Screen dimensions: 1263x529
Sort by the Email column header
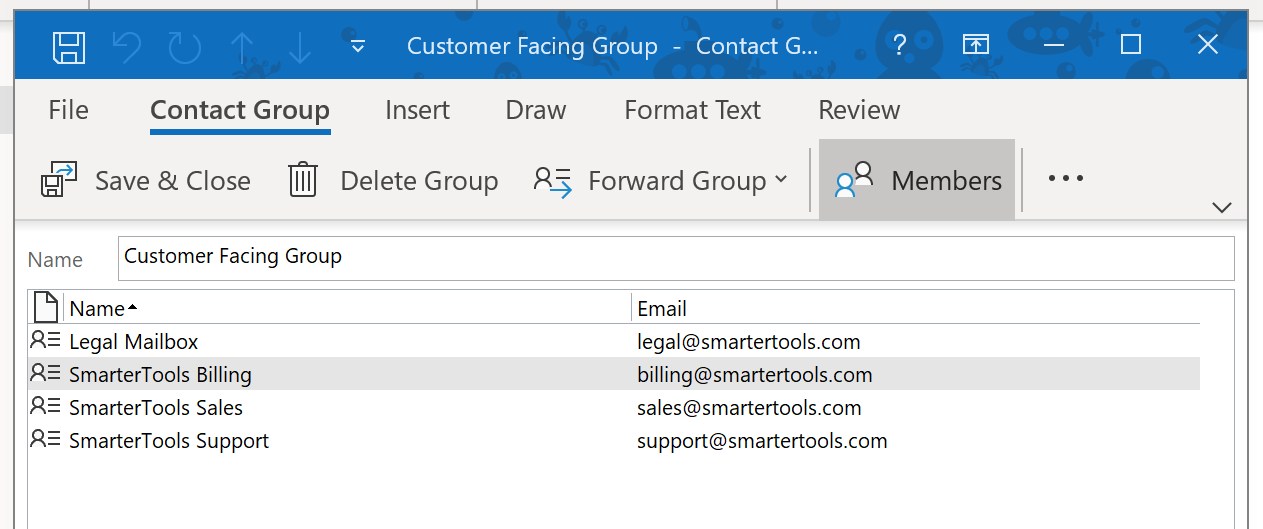click(915, 308)
